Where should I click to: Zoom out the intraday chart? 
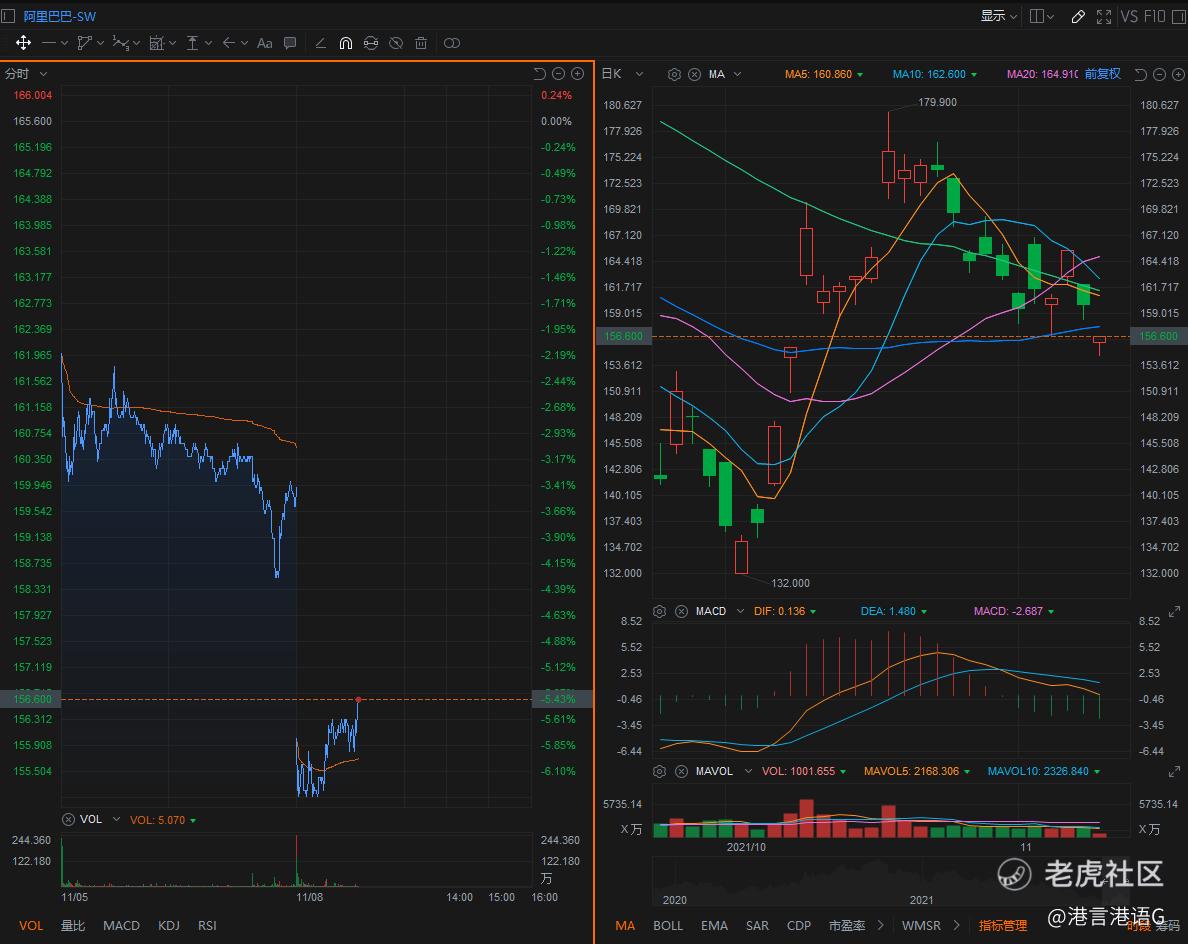coord(558,73)
